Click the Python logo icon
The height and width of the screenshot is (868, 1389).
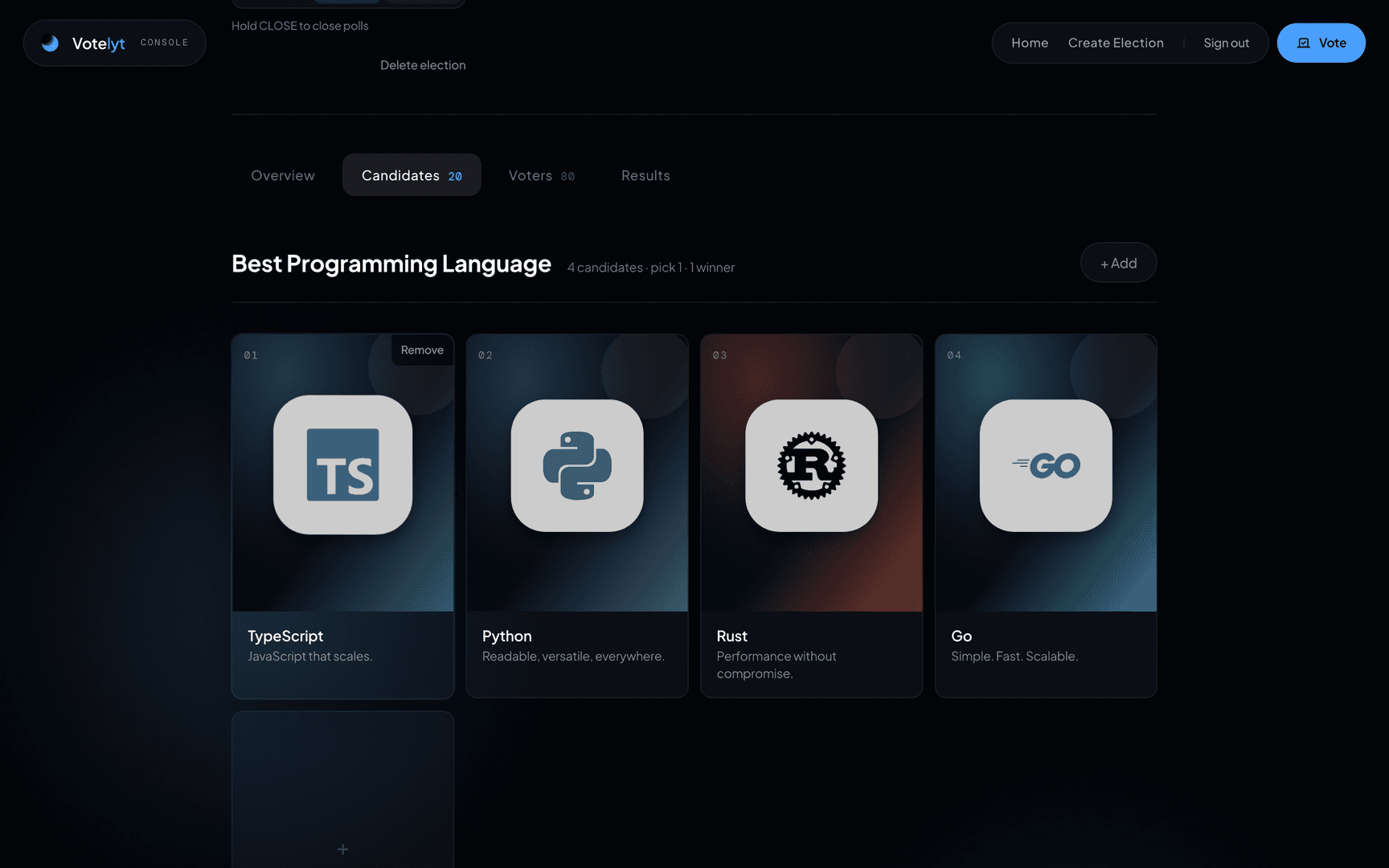click(x=577, y=465)
